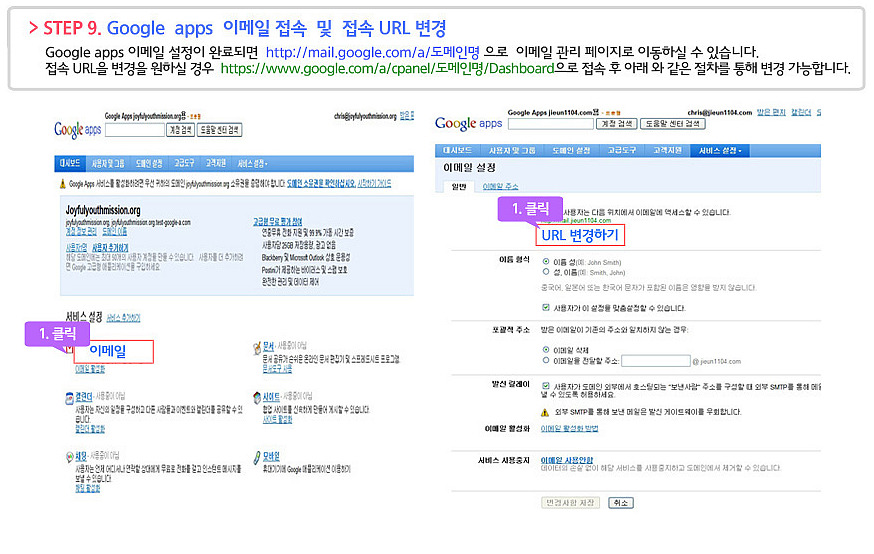The width and height of the screenshot is (874, 554).
Task: Open 서비스 설정 dropdown on the joyfulyouthmission dashboard
Action: 252,162
